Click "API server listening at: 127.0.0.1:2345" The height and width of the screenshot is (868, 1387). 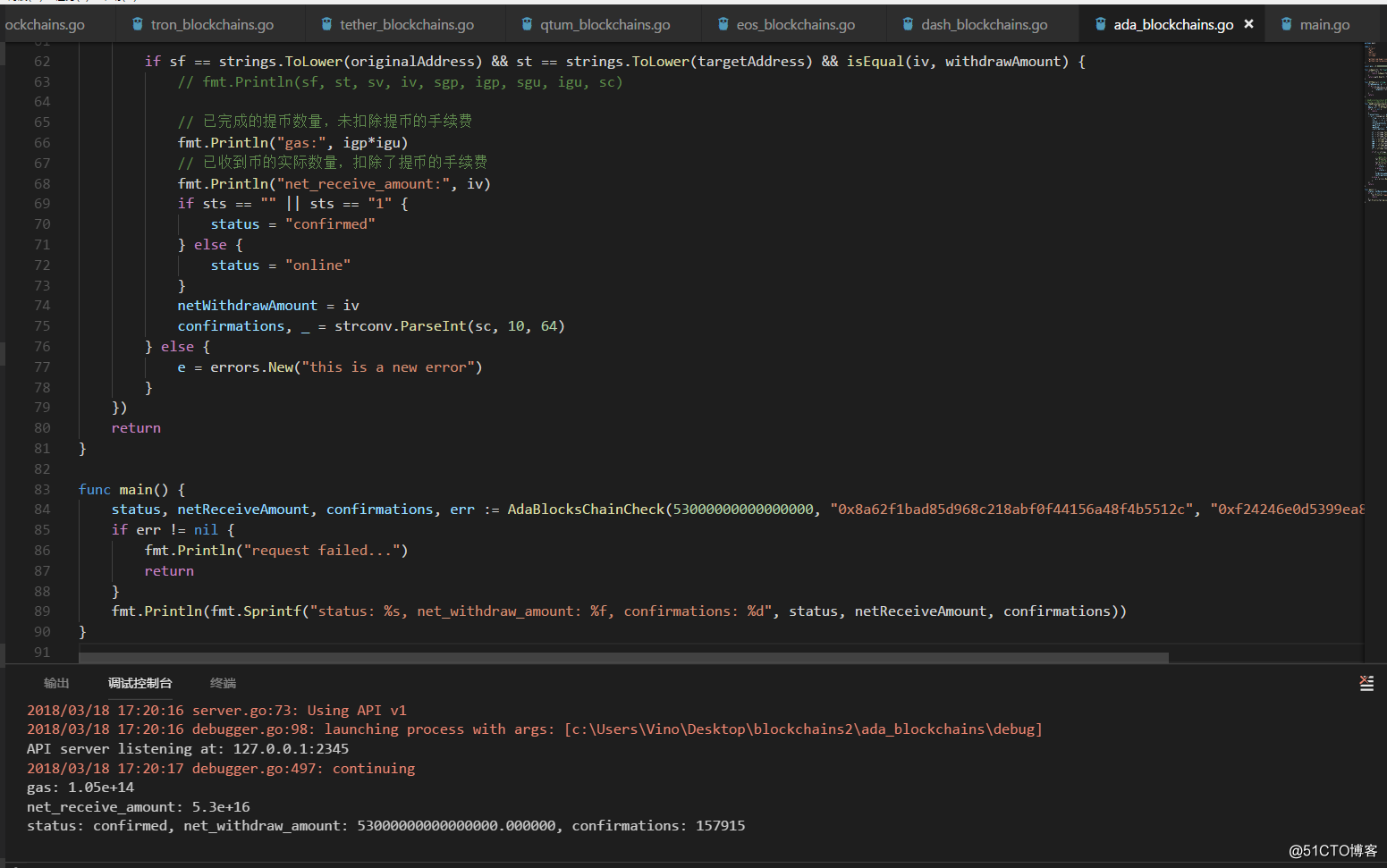(188, 749)
